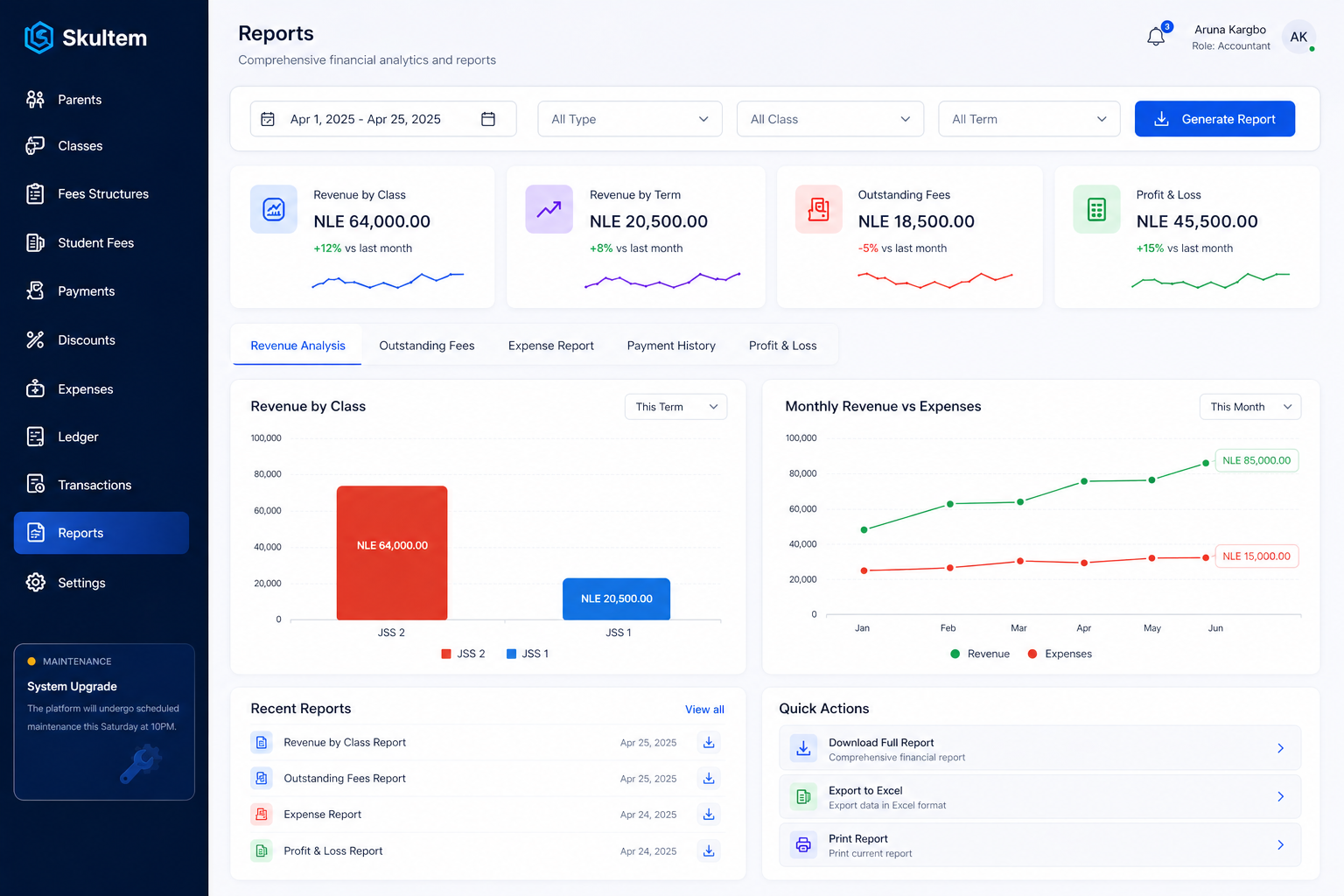Click the Print Report printer icon

(x=803, y=845)
